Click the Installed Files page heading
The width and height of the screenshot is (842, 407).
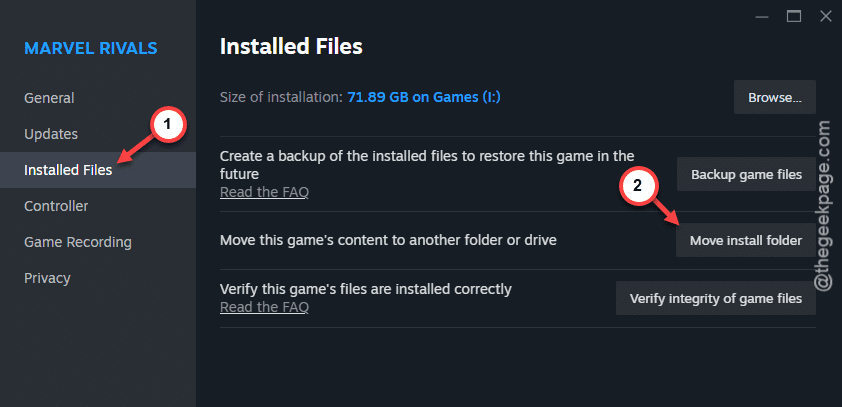291,47
